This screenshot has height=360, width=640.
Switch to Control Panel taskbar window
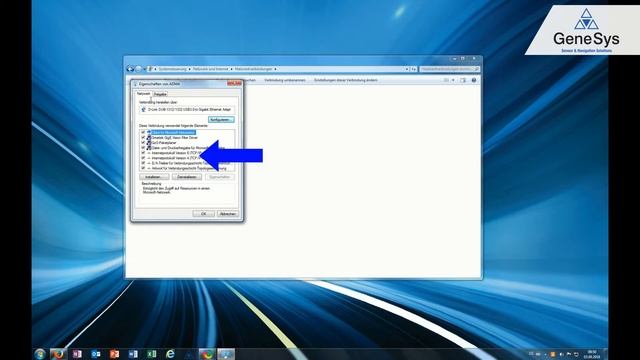226,354
